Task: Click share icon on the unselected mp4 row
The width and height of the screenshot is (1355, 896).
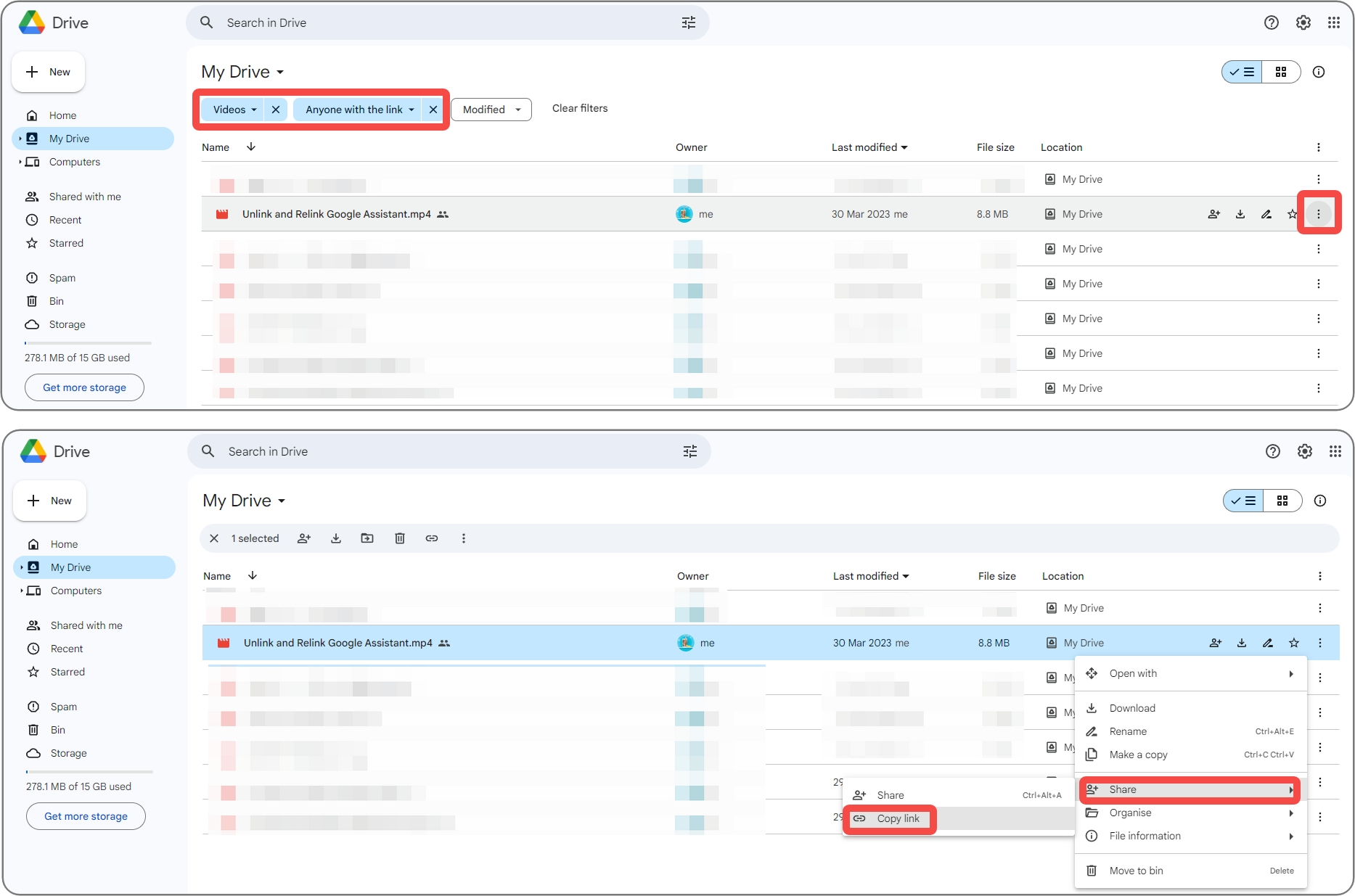Action: tap(1214, 214)
